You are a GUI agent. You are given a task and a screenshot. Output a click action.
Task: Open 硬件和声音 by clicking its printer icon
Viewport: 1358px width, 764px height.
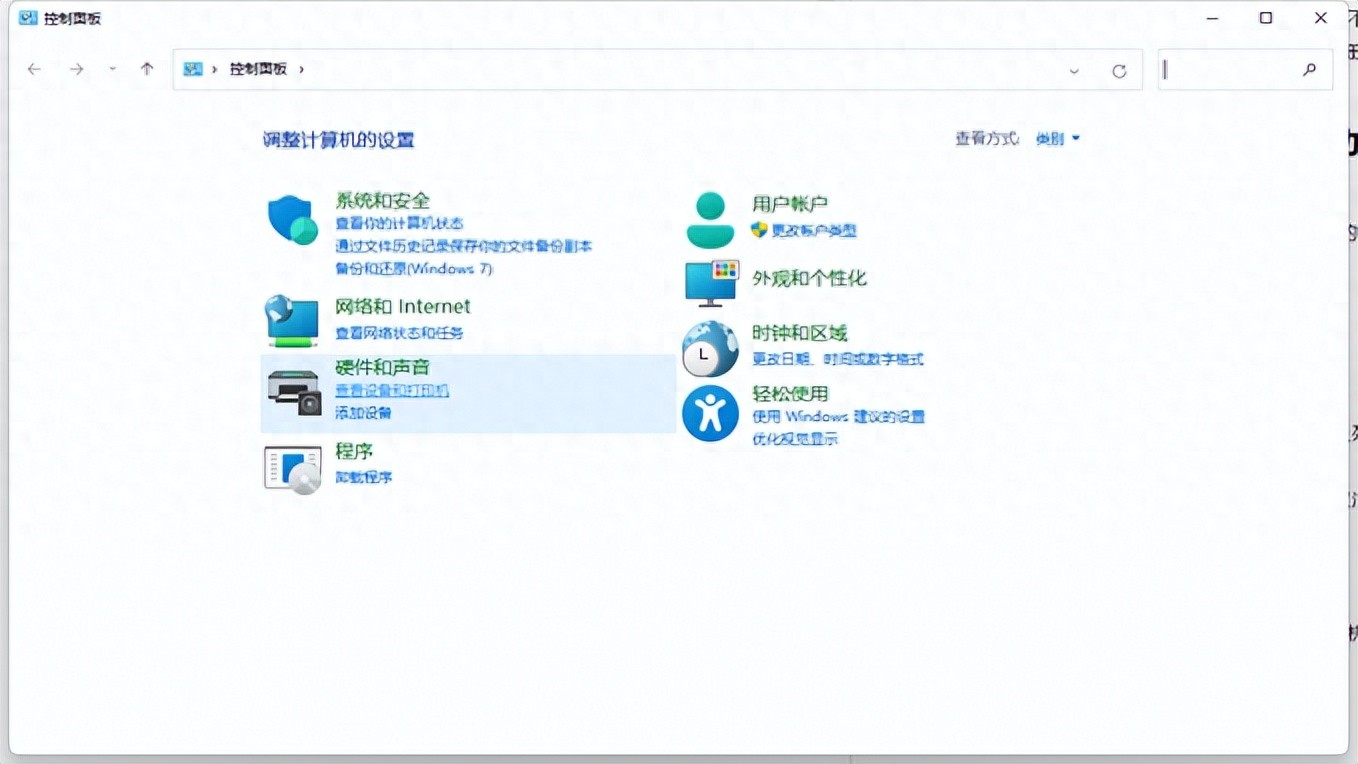291,388
